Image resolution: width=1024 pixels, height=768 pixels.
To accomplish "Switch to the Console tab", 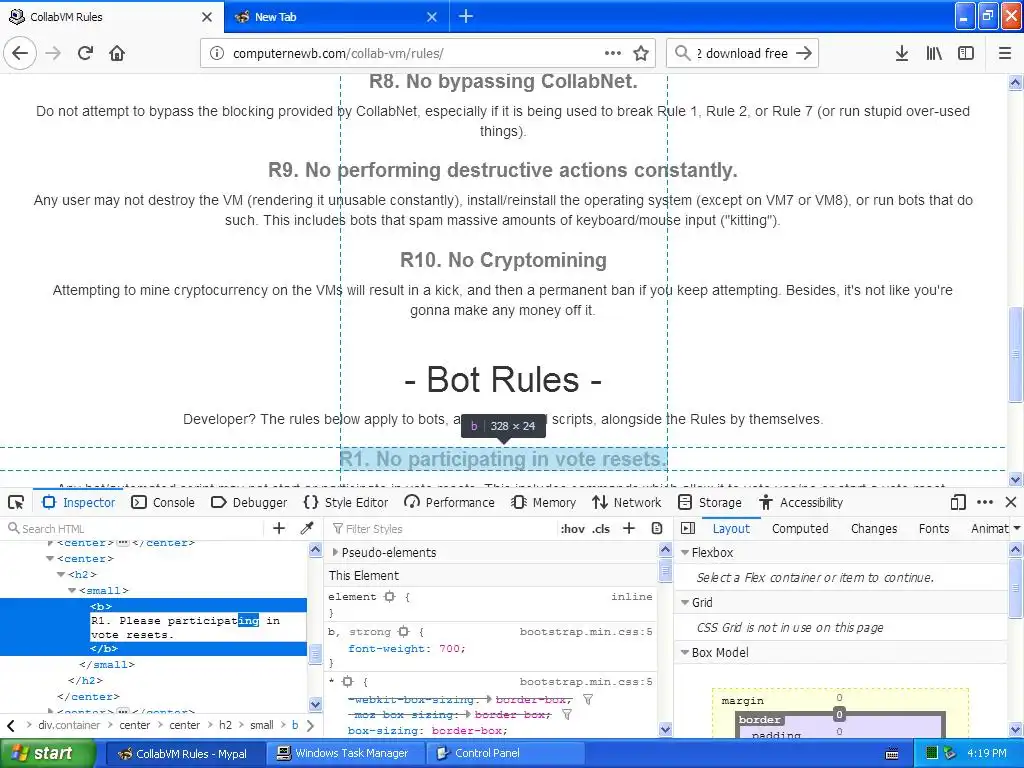I will [x=163, y=502].
